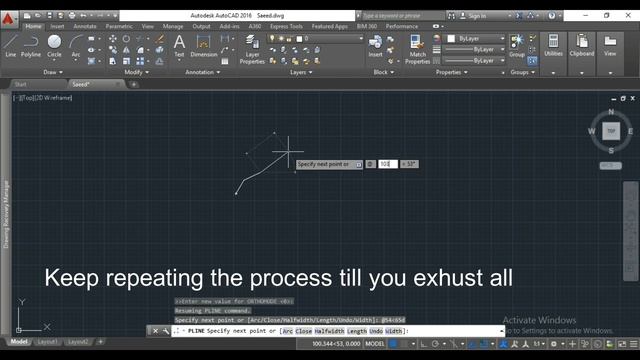Open the Parametric ribbon tab
The width and height of the screenshot is (640, 360).
119,26
